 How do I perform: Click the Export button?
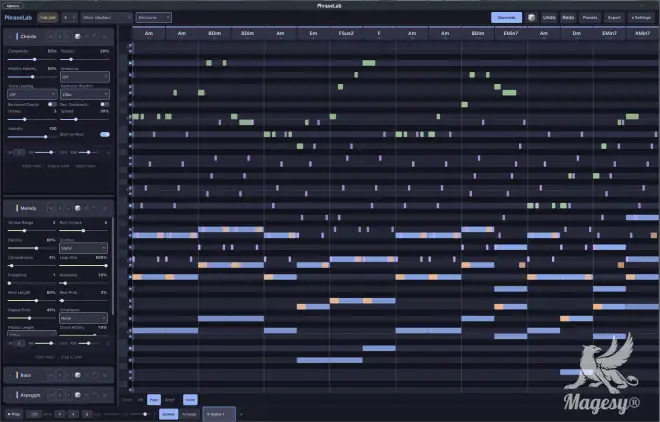point(614,17)
